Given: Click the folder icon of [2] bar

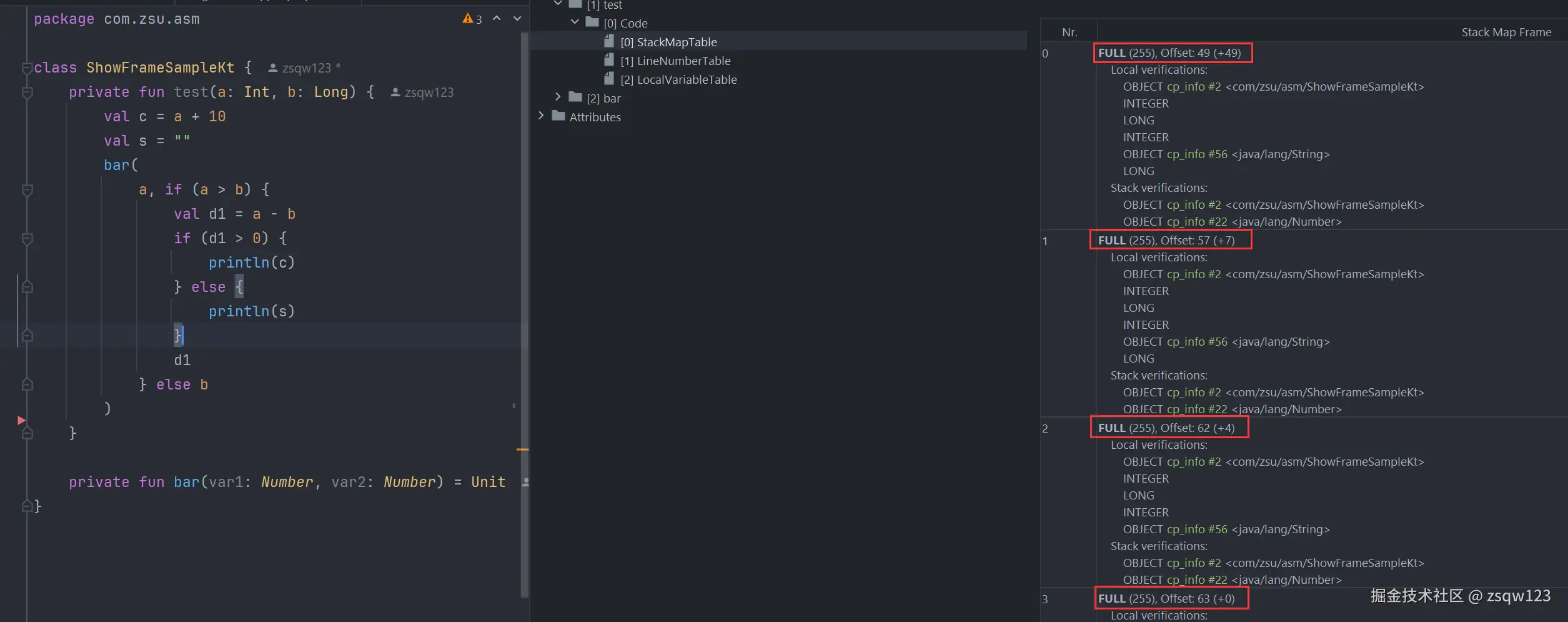Looking at the screenshot, I should tap(575, 98).
